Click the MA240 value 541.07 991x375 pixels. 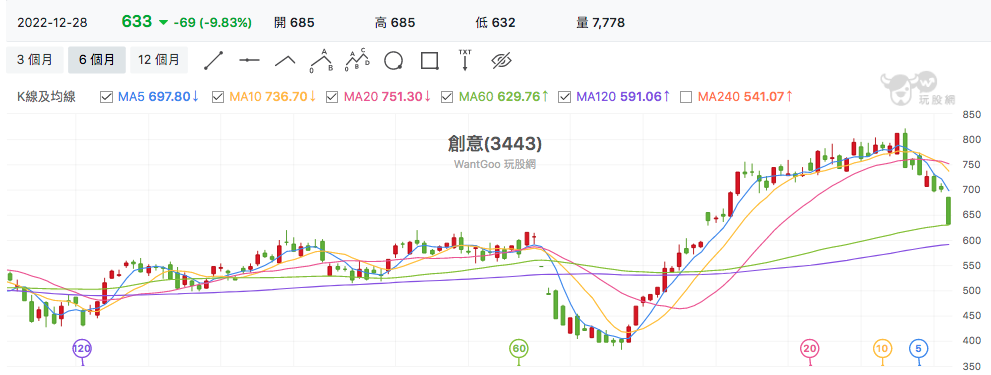pos(763,97)
